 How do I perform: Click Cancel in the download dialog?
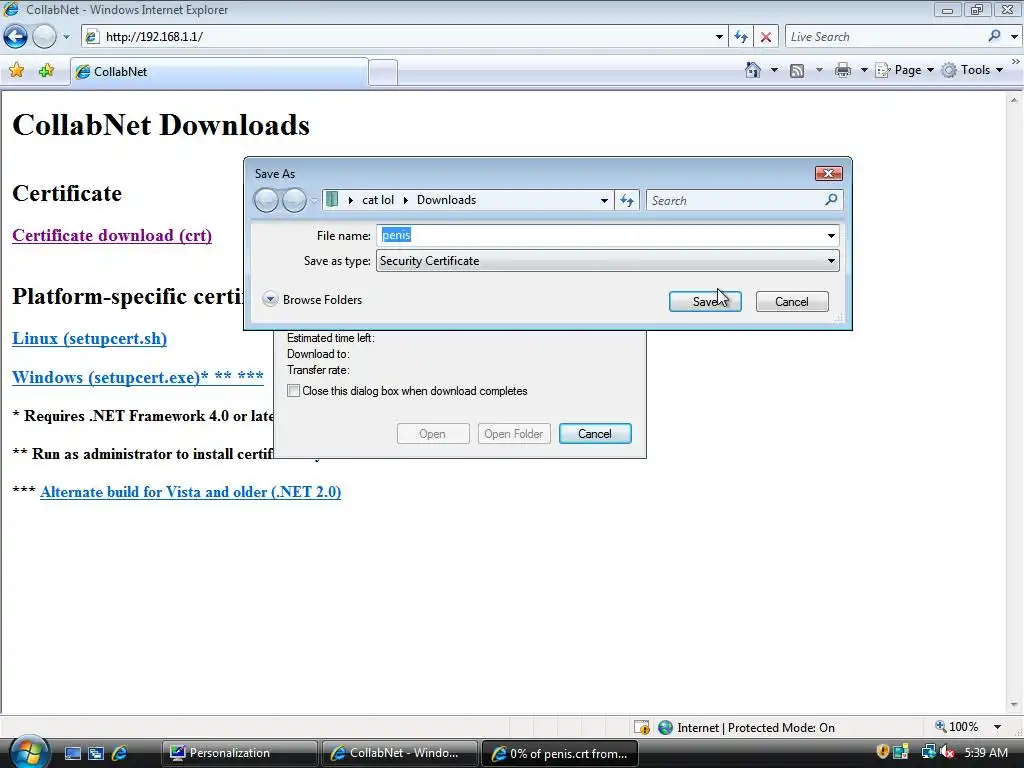(595, 434)
